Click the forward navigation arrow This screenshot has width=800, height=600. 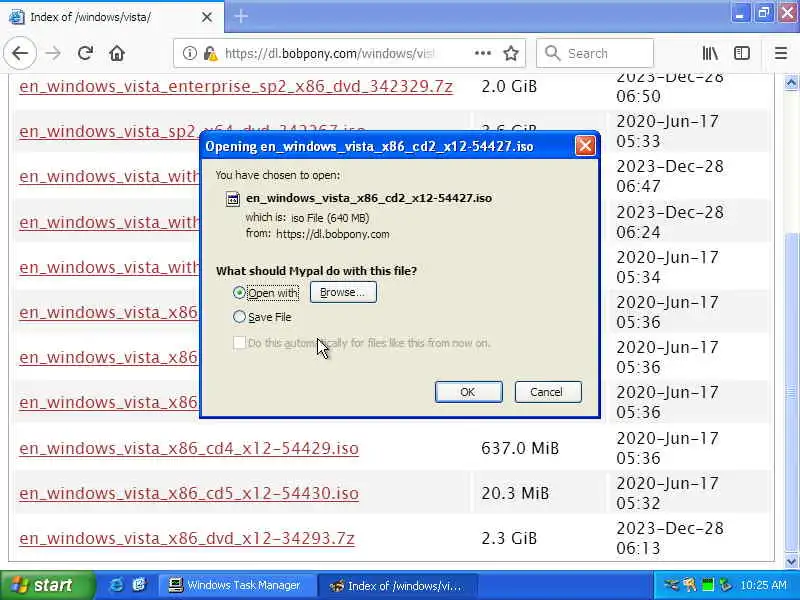coord(53,53)
